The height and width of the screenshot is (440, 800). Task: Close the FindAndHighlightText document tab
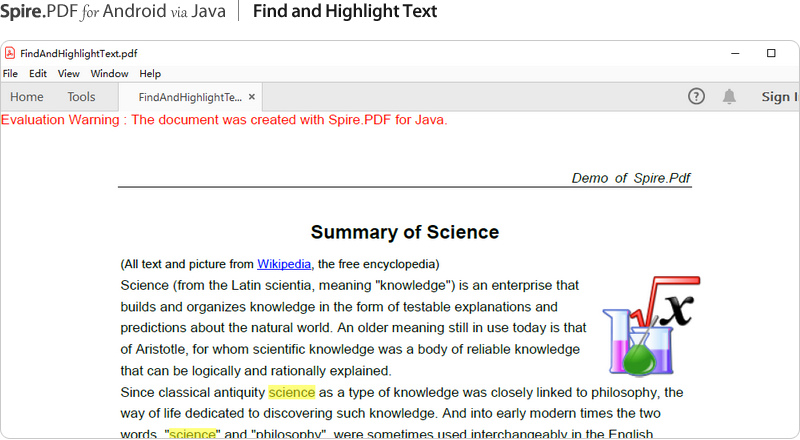click(x=252, y=97)
